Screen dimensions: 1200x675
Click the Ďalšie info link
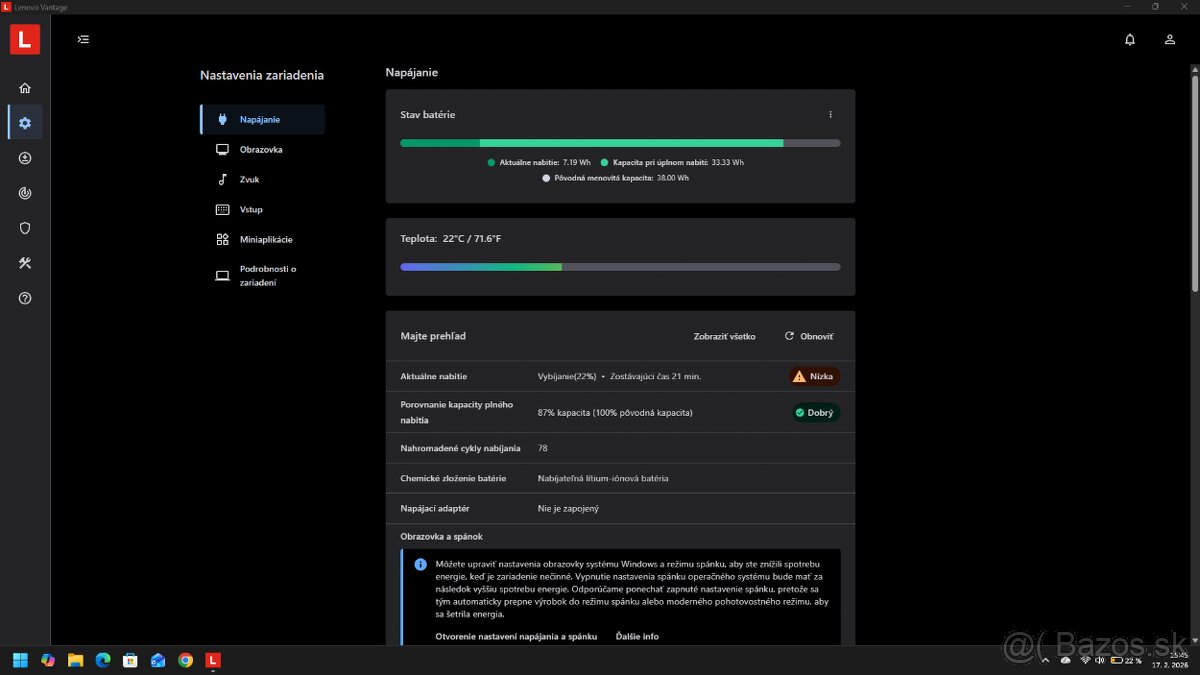(637, 637)
